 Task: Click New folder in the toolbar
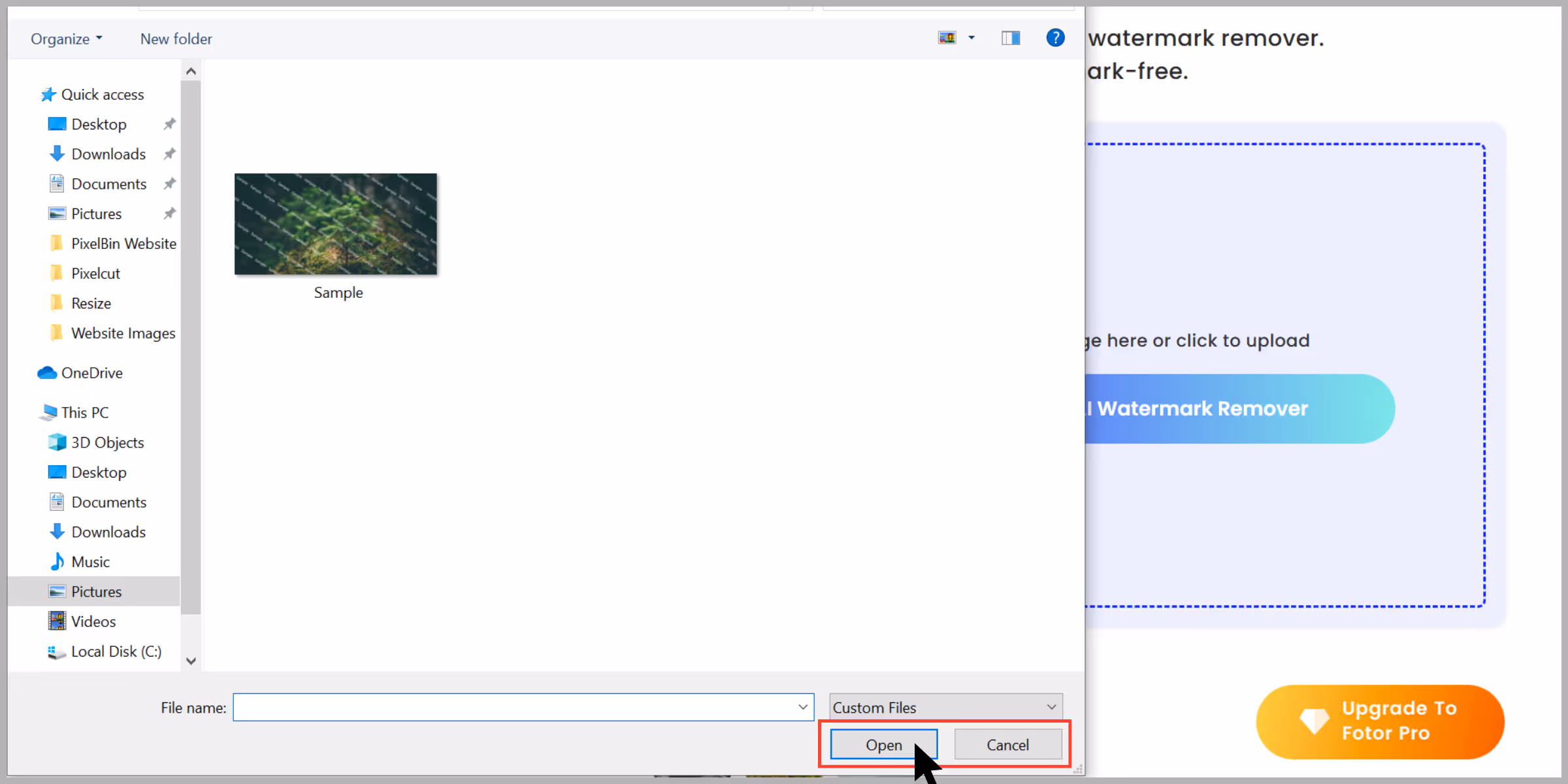pyautogui.click(x=176, y=39)
